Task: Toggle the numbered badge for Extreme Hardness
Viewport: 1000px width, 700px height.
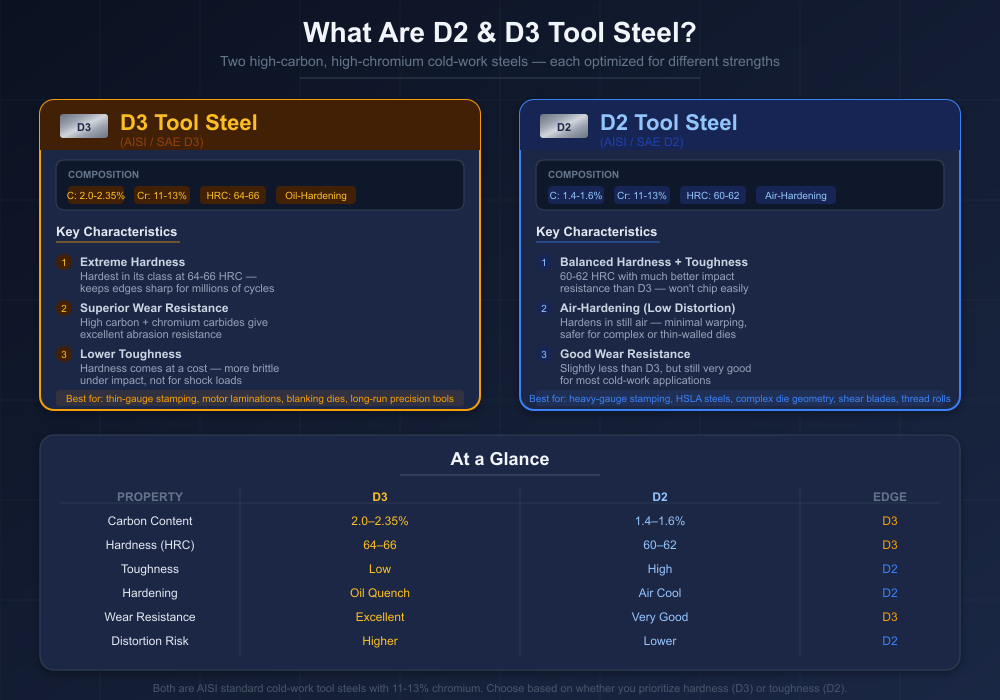Action: [x=64, y=262]
